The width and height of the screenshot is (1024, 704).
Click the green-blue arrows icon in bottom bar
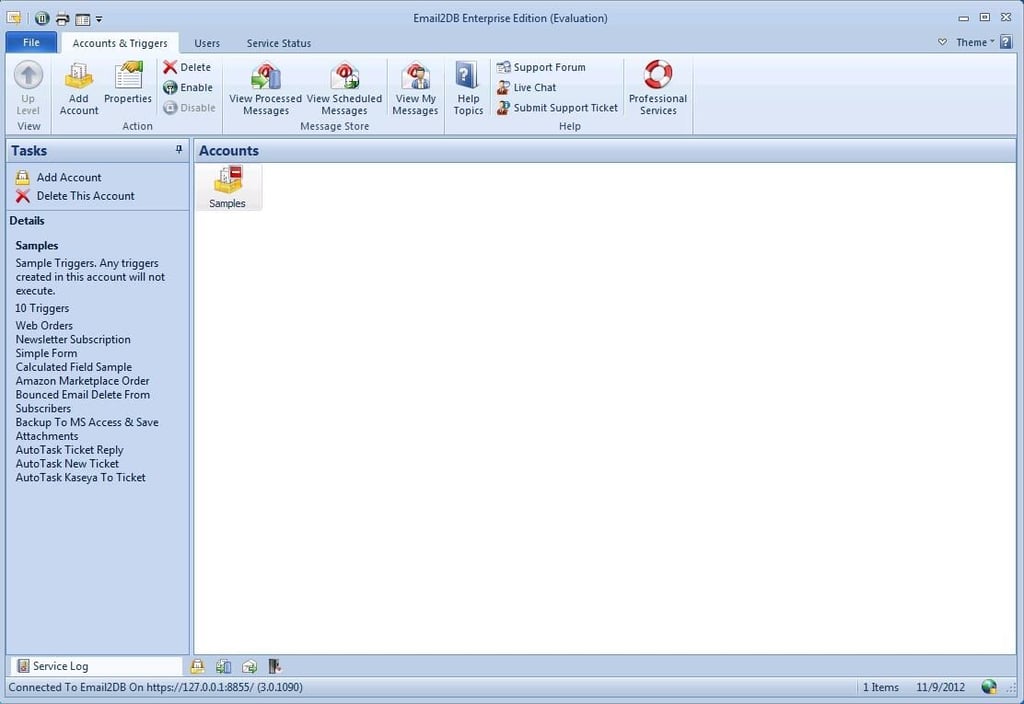point(223,666)
